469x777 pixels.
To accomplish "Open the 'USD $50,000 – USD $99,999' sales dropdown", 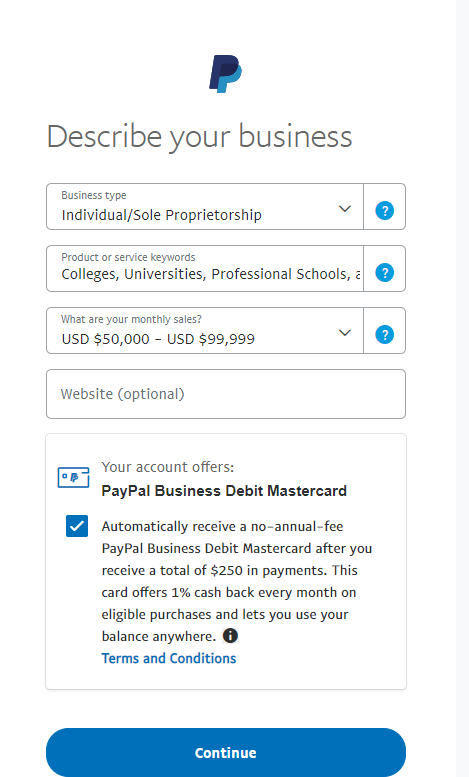I will coord(205,331).
